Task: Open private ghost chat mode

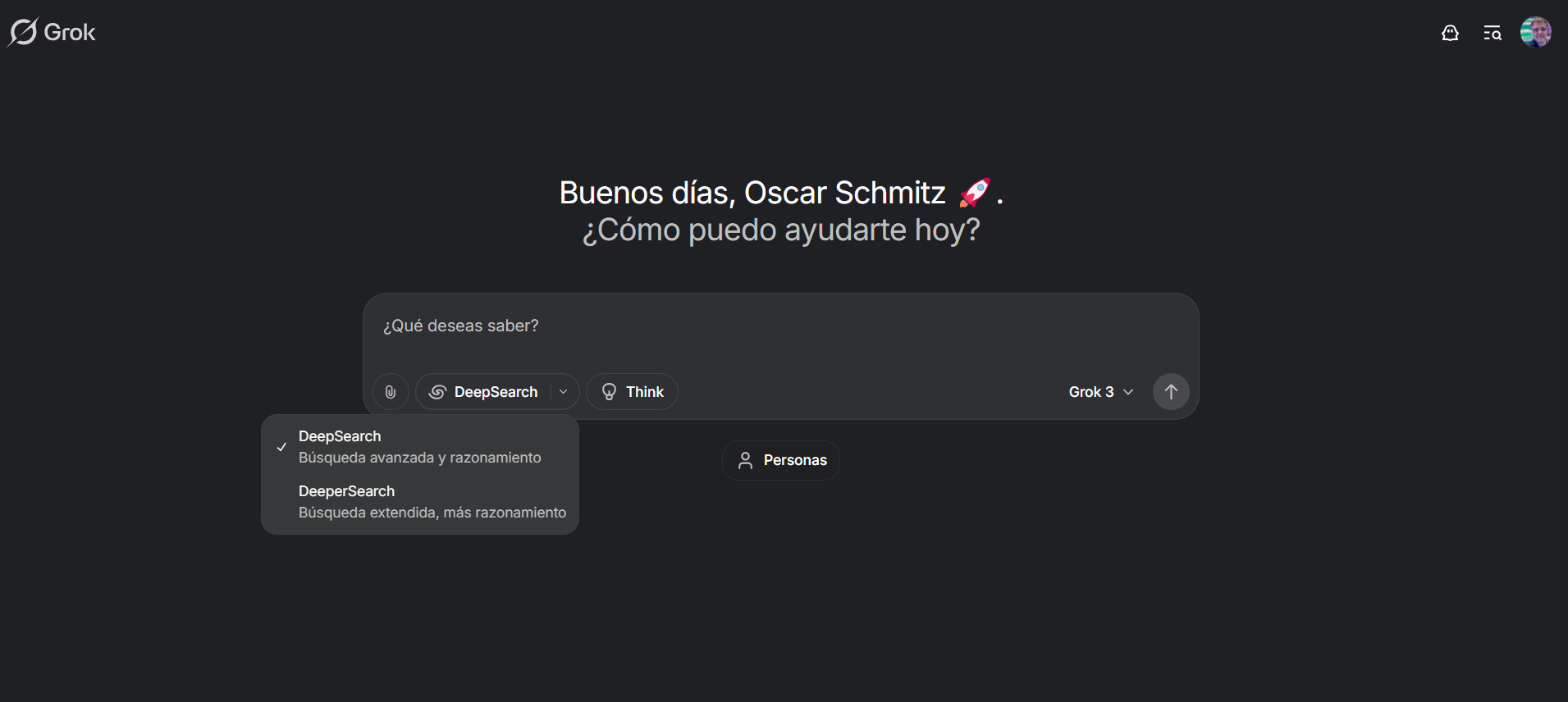Action: [1450, 33]
